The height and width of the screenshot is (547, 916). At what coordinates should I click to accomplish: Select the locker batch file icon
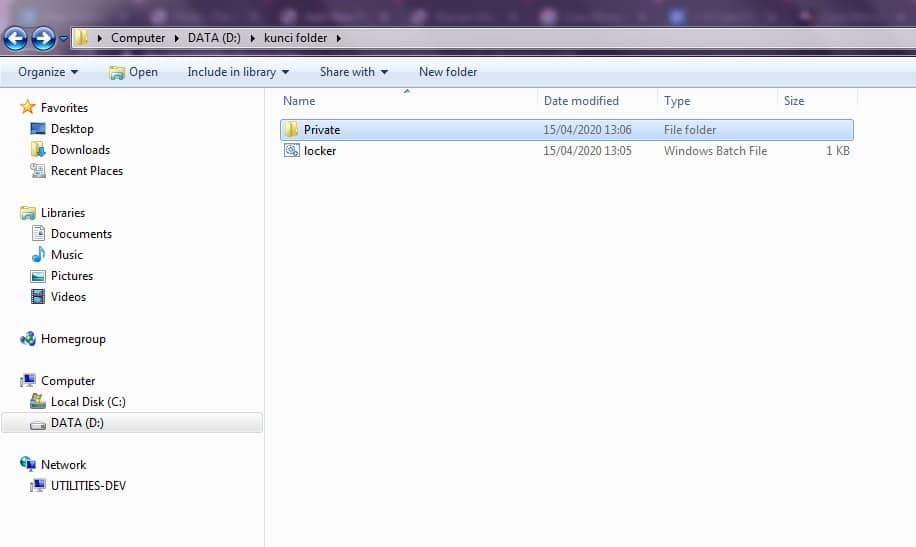pyautogui.click(x=292, y=150)
